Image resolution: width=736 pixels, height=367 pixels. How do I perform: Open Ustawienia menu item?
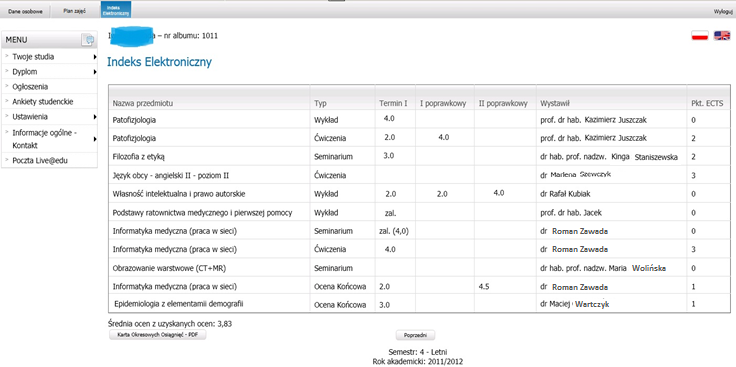30,117
